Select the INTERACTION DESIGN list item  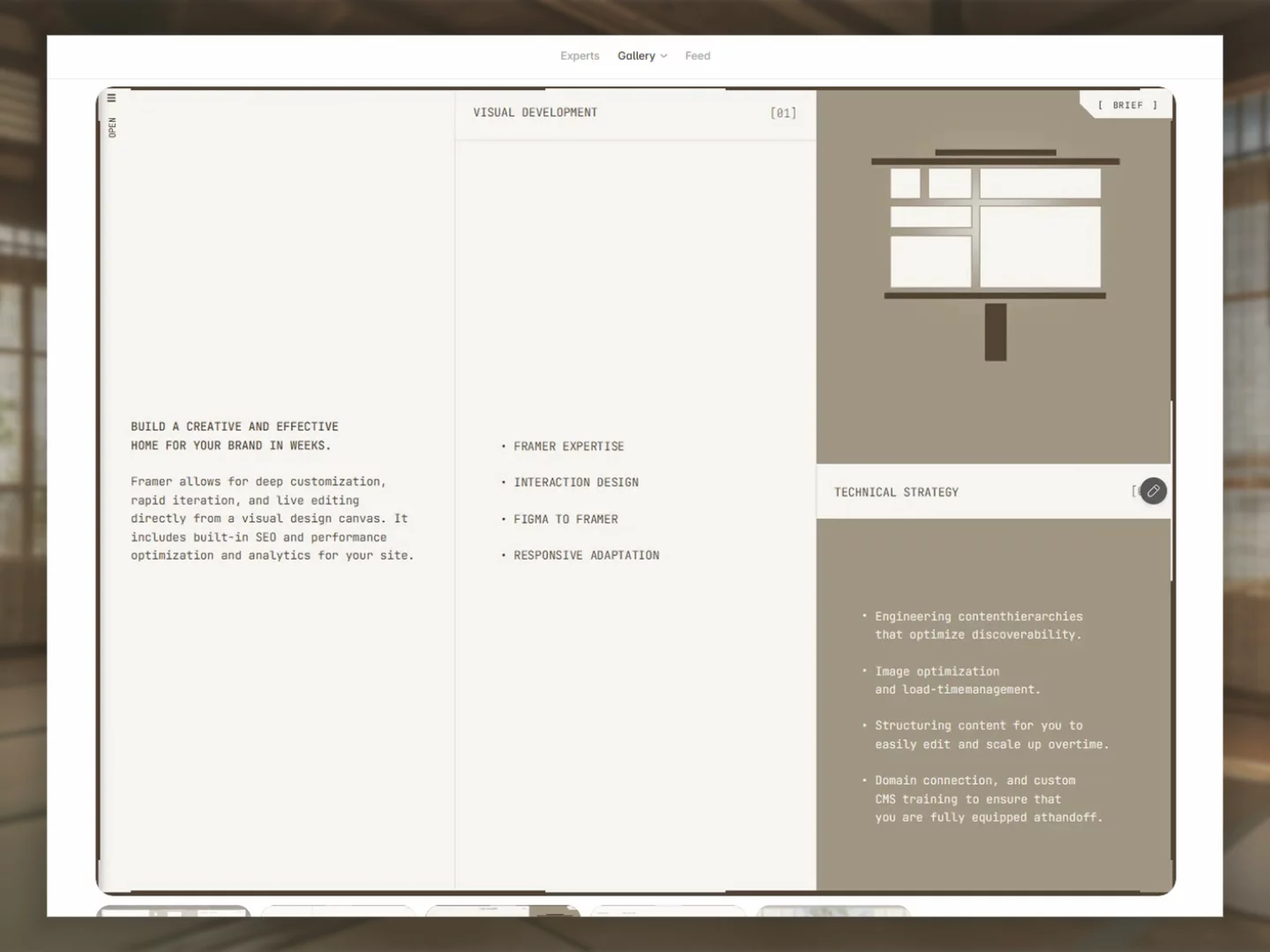coord(576,482)
